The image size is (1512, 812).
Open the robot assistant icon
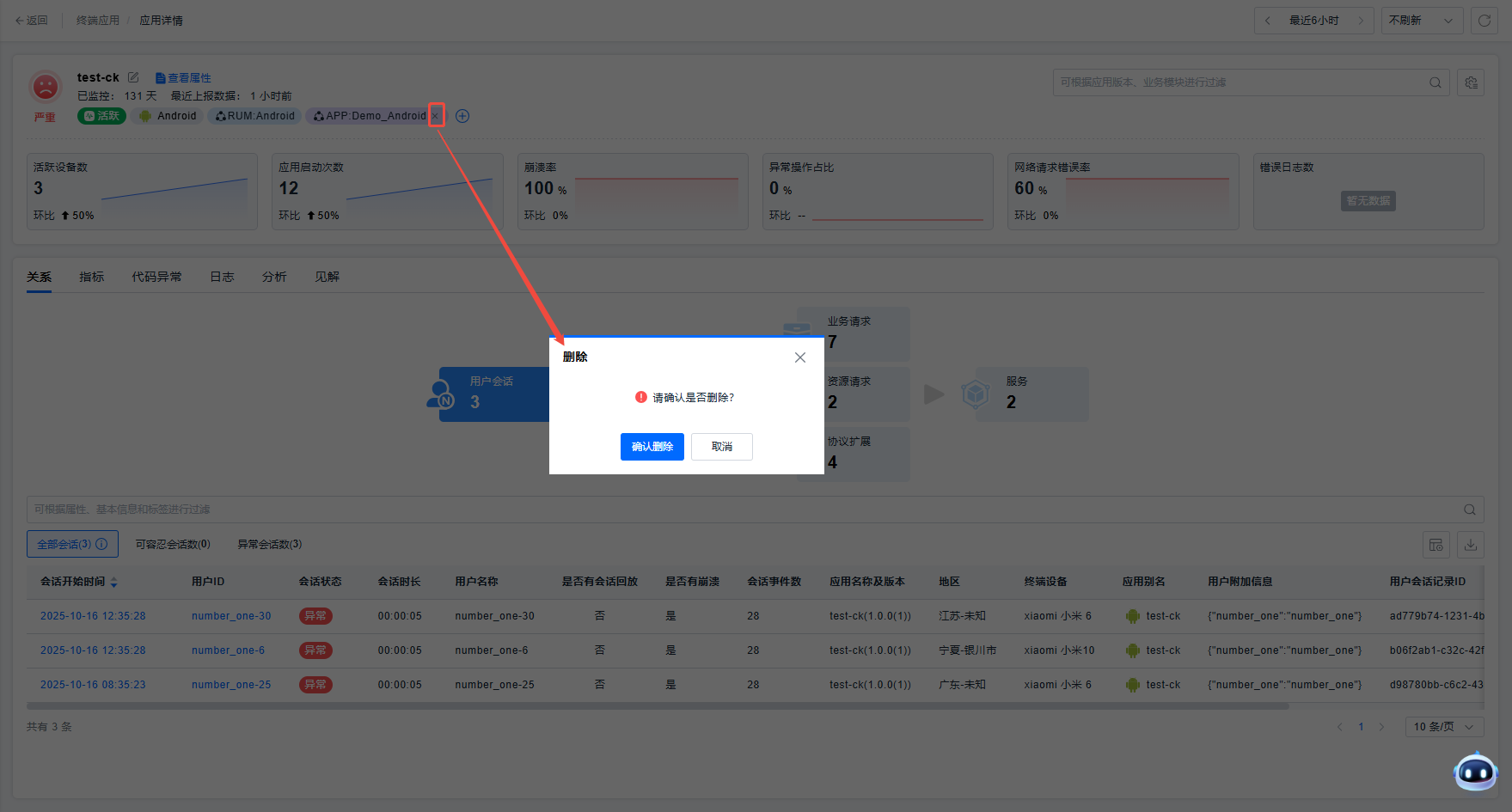coord(1475,772)
